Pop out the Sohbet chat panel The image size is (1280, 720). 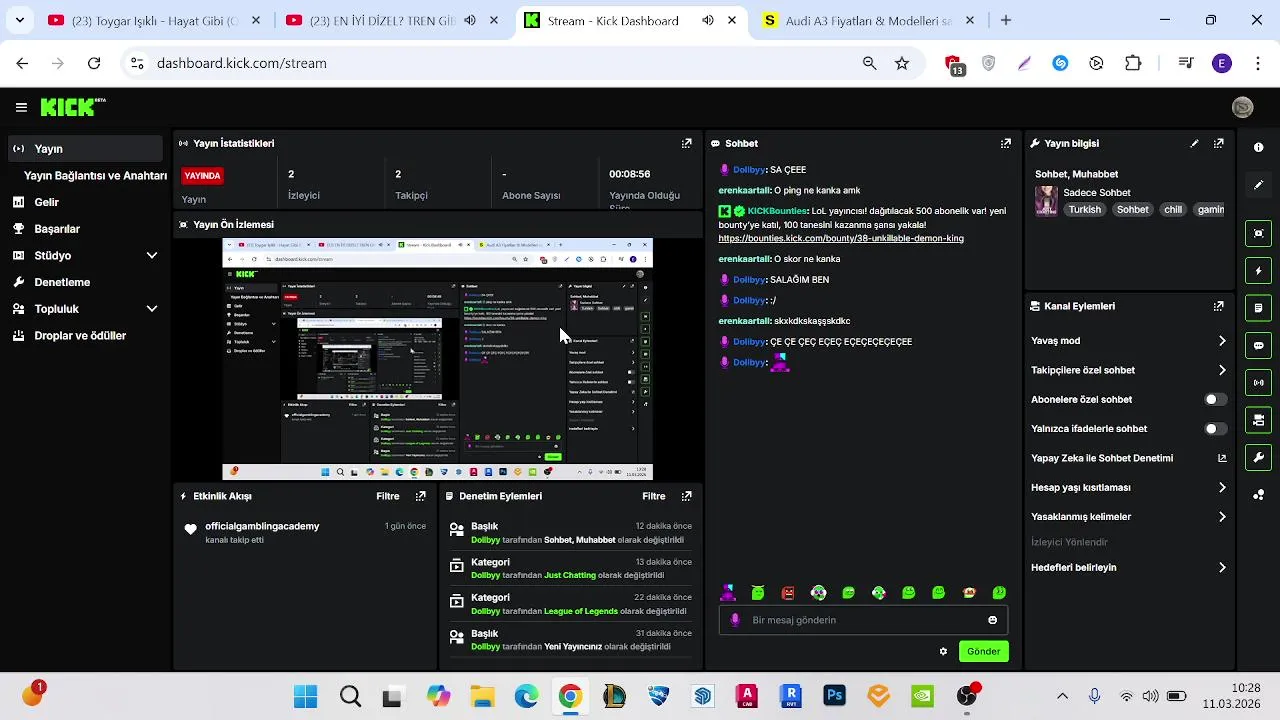(x=1006, y=143)
